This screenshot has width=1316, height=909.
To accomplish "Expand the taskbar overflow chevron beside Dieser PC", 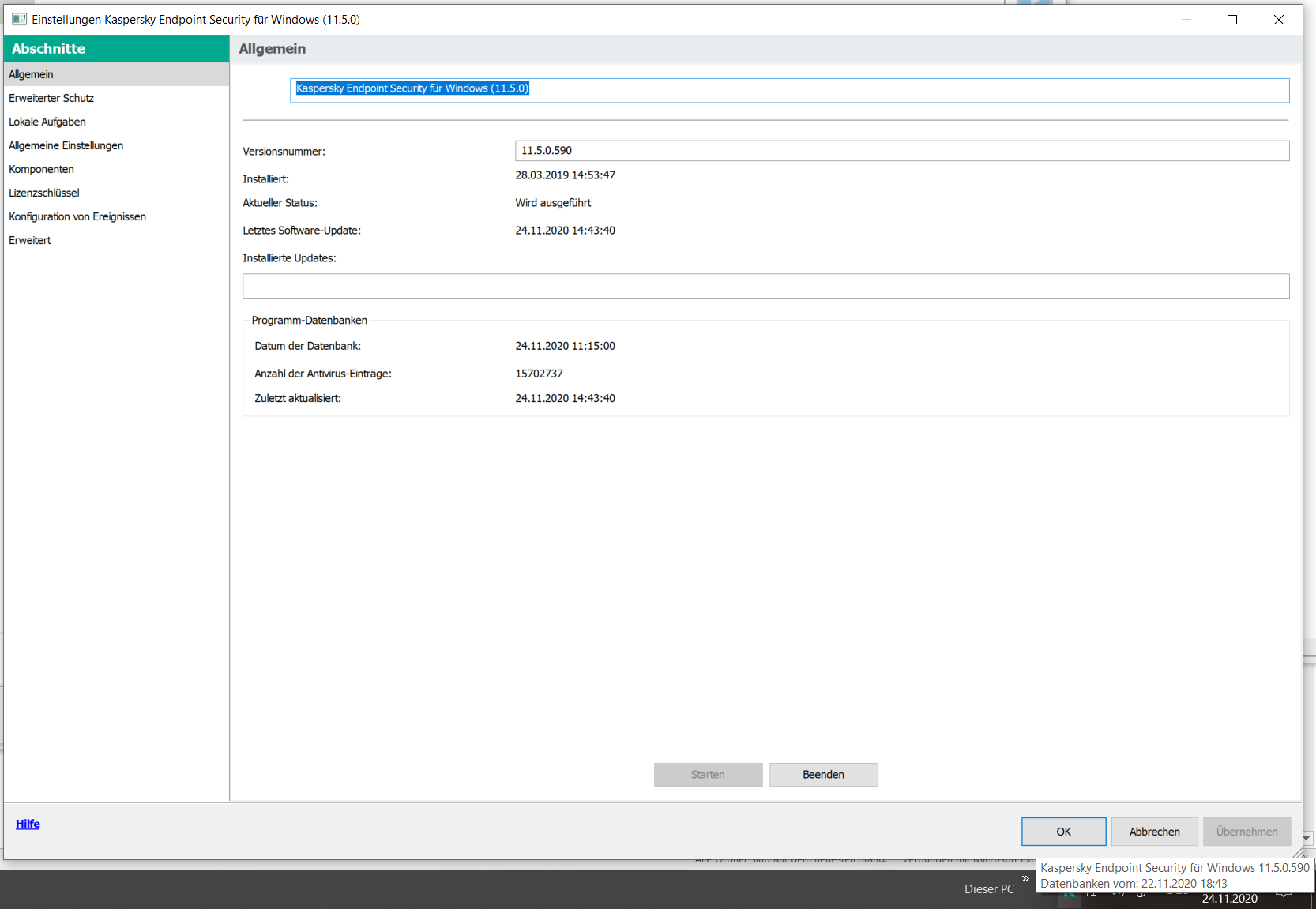I will tap(1025, 878).
